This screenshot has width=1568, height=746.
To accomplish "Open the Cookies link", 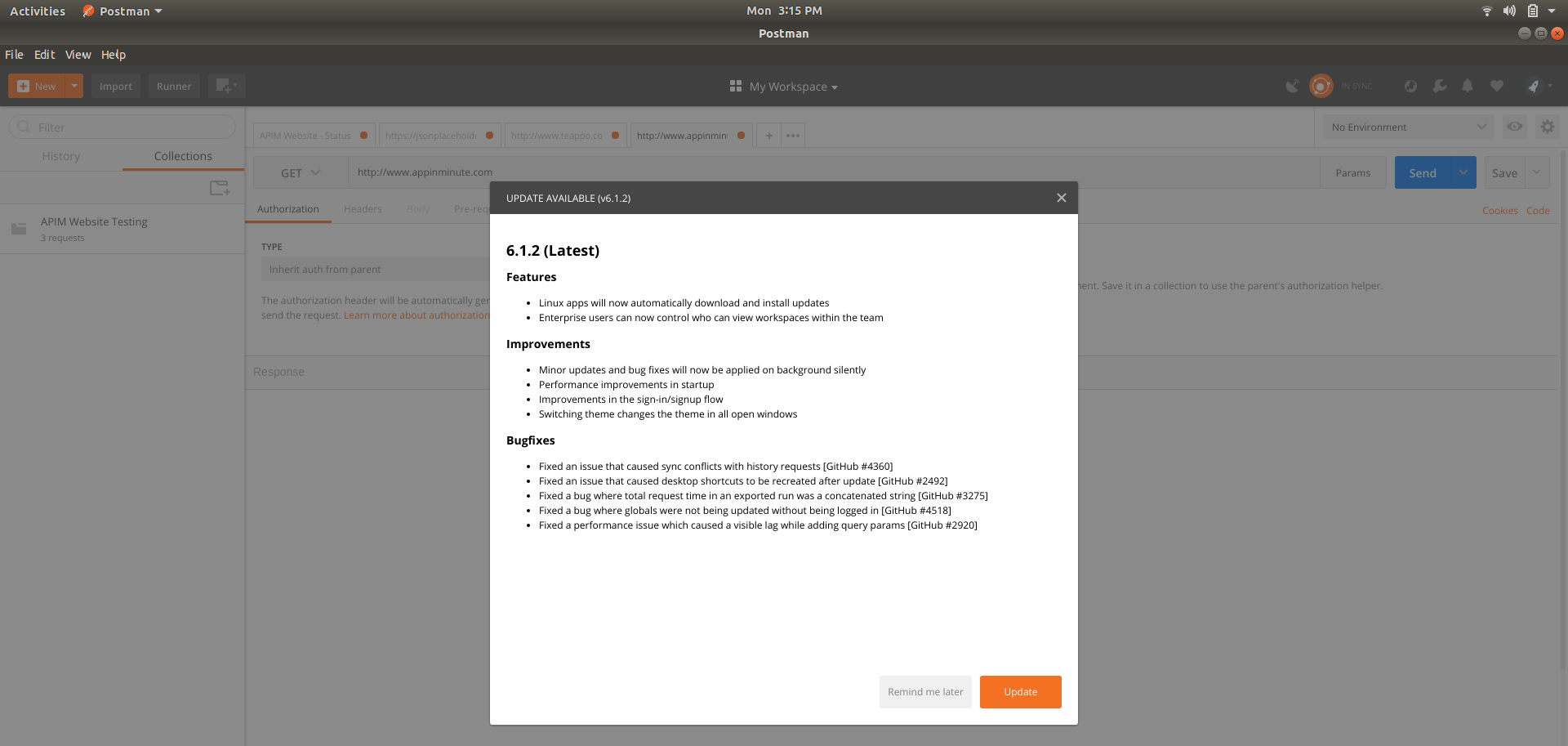I will click(1500, 211).
